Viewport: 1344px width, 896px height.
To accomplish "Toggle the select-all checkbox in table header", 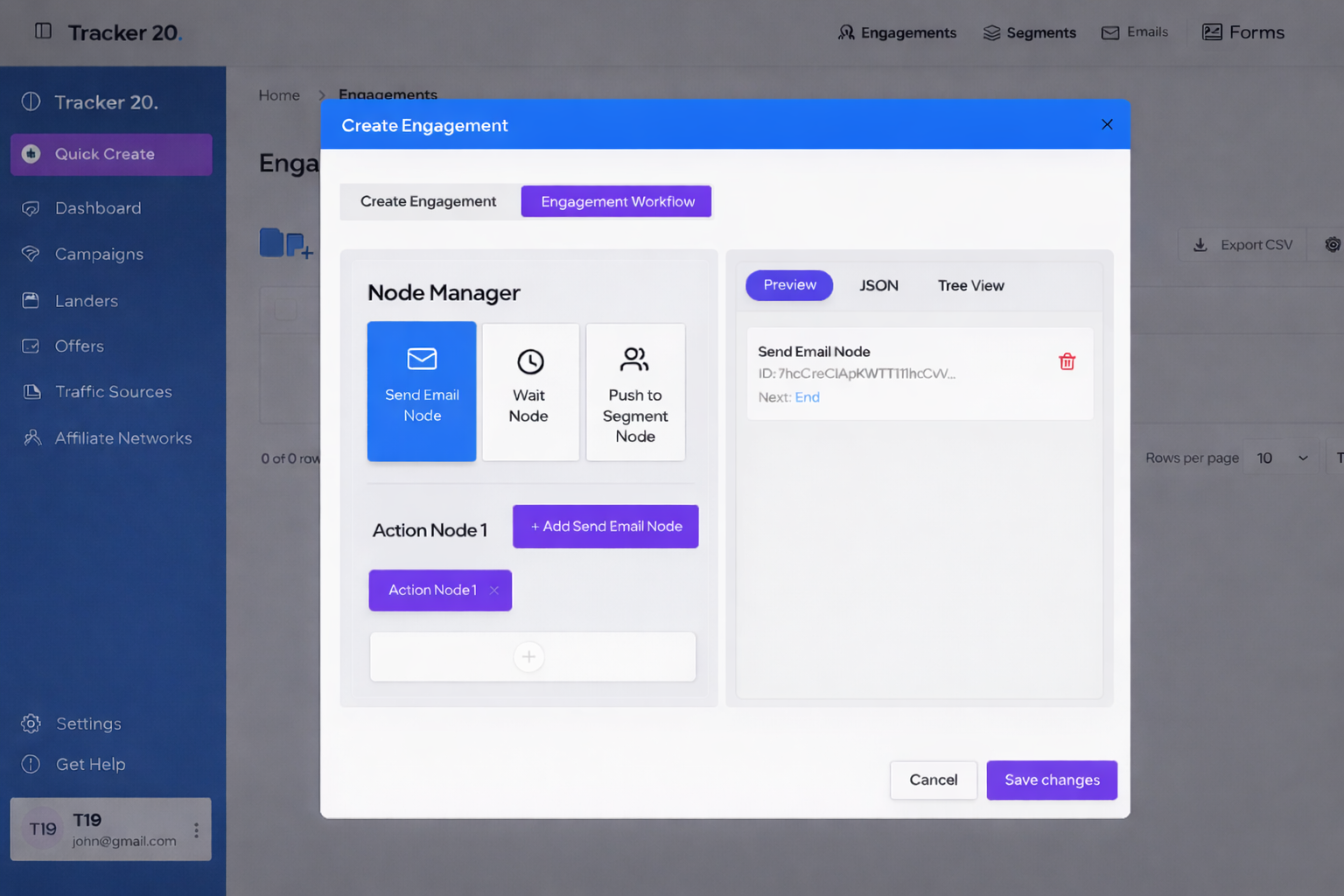I will click(x=285, y=310).
